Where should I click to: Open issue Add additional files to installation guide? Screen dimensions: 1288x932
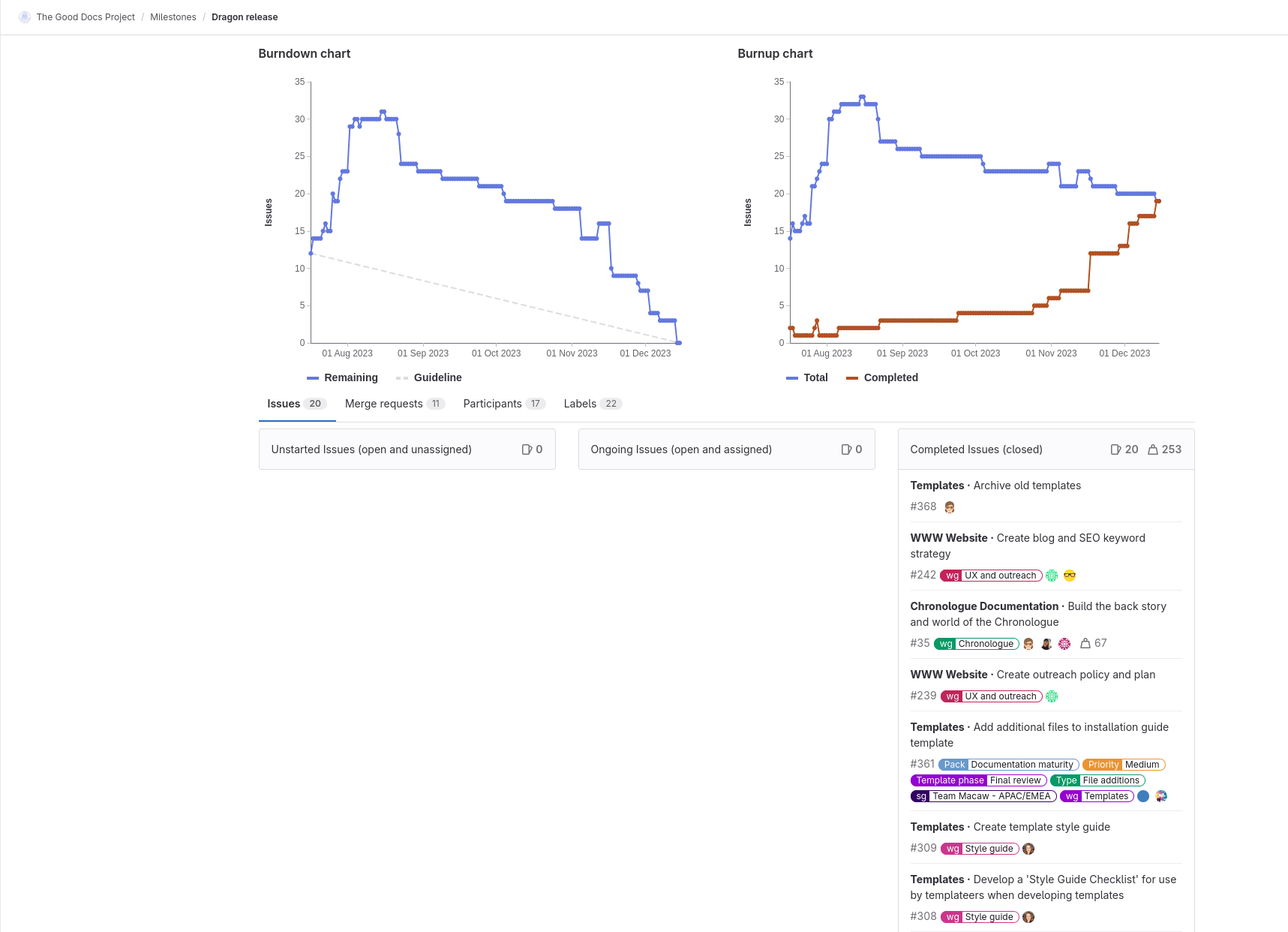click(1040, 735)
